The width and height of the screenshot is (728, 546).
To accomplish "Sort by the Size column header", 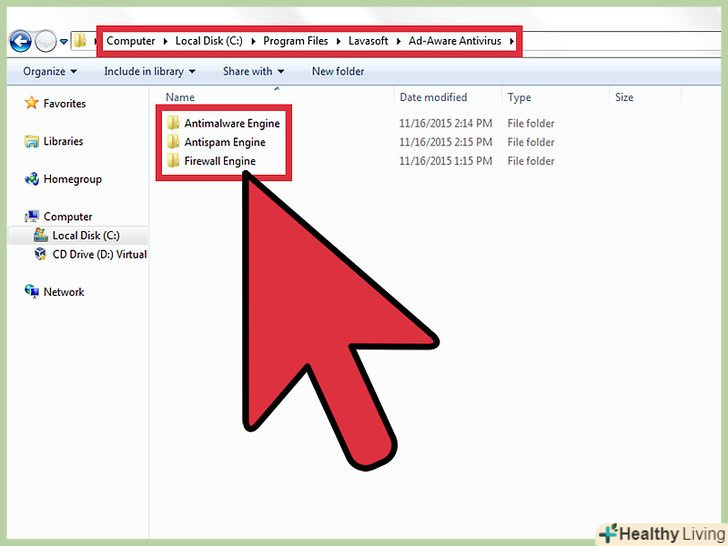I will (624, 98).
